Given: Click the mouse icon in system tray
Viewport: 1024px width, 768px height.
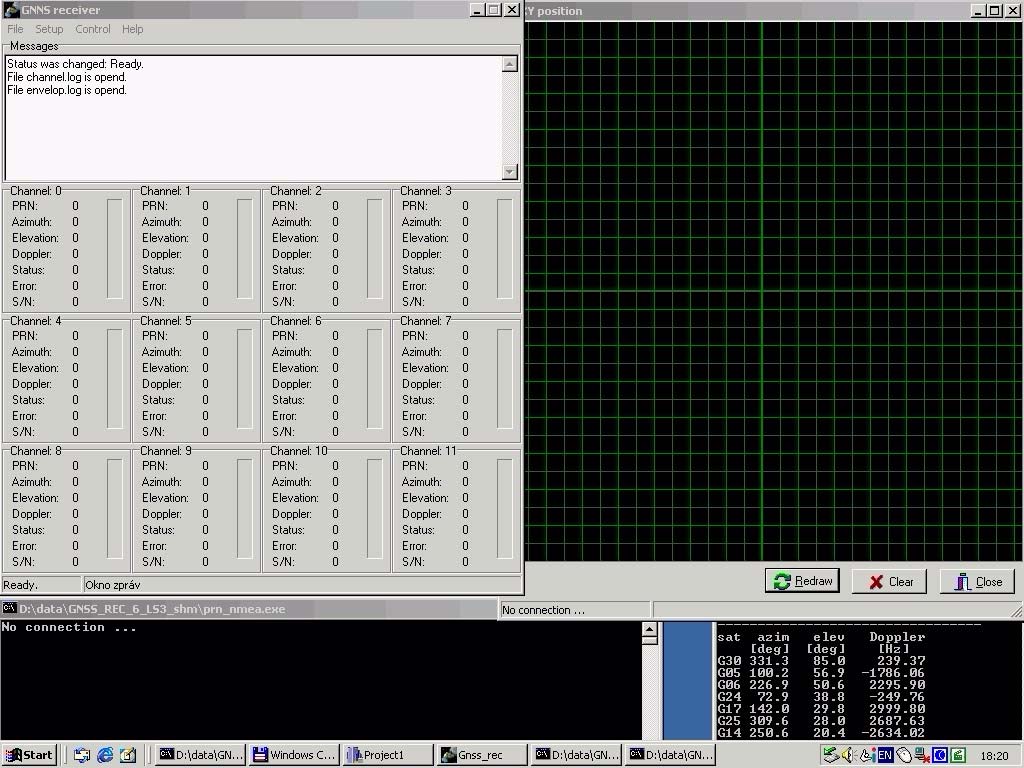Looking at the screenshot, I should (904, 755).
